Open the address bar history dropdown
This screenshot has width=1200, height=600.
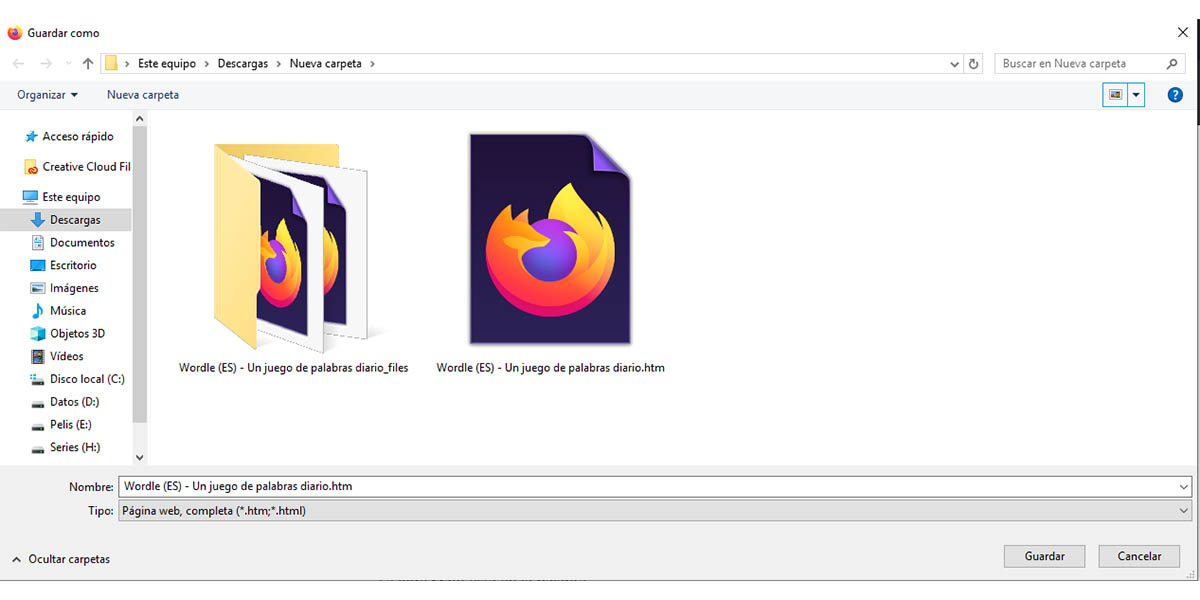(954, 64)
